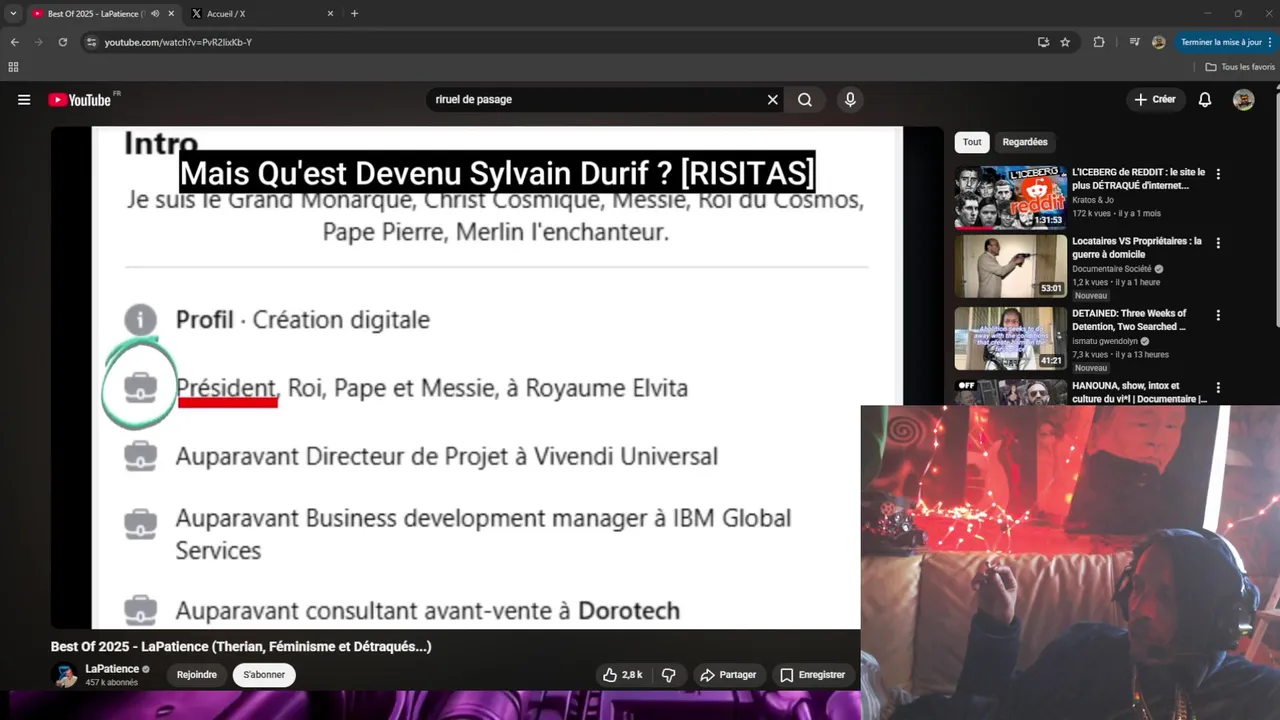This screenshot has width=1280, height=720.
Task: Click the Rejoindre button
Action: [197, 675]
